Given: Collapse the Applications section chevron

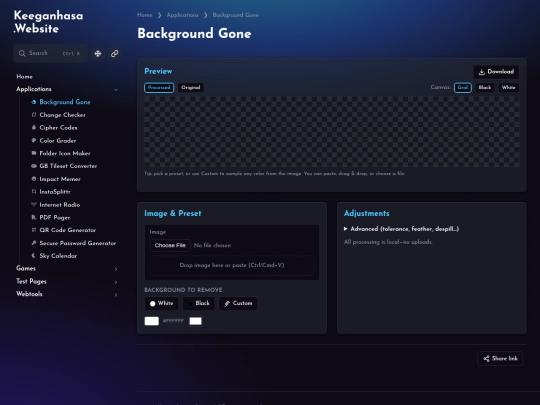Looking at the screenshot, I should pos(116,90).
